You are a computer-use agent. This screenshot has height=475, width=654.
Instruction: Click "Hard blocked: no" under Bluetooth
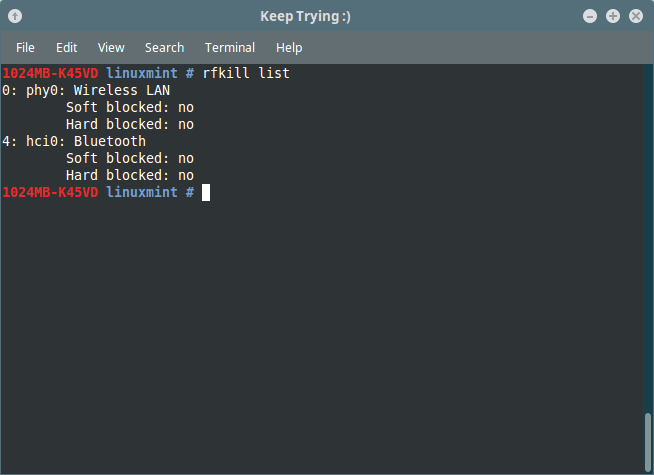130,175
